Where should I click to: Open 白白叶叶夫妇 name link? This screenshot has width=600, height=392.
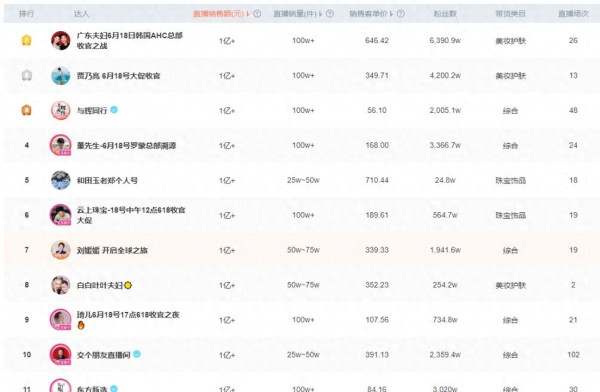[x=99, y=285]
